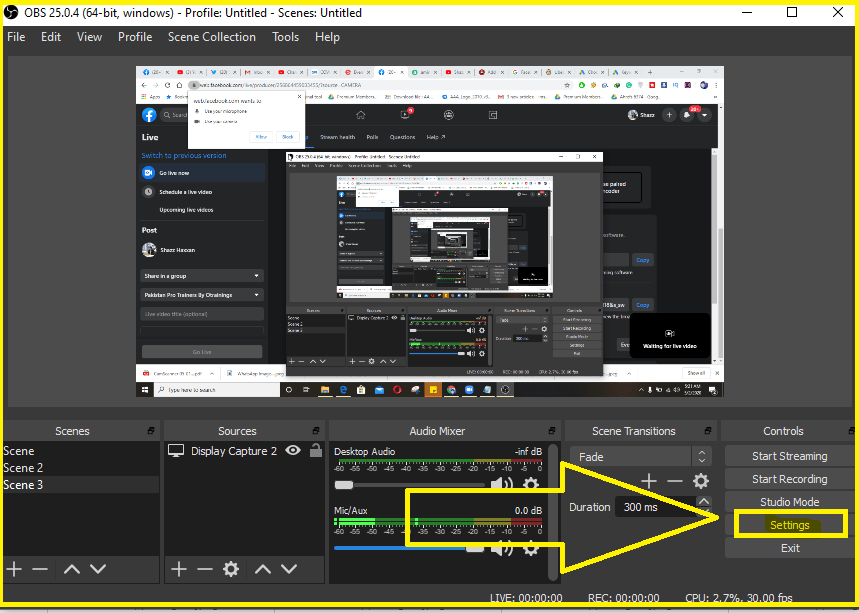Image resolution: width=859 pixels, height=613 pixels.
Task: Open Mic/Aux settings gear
Action: pos(531,548)
